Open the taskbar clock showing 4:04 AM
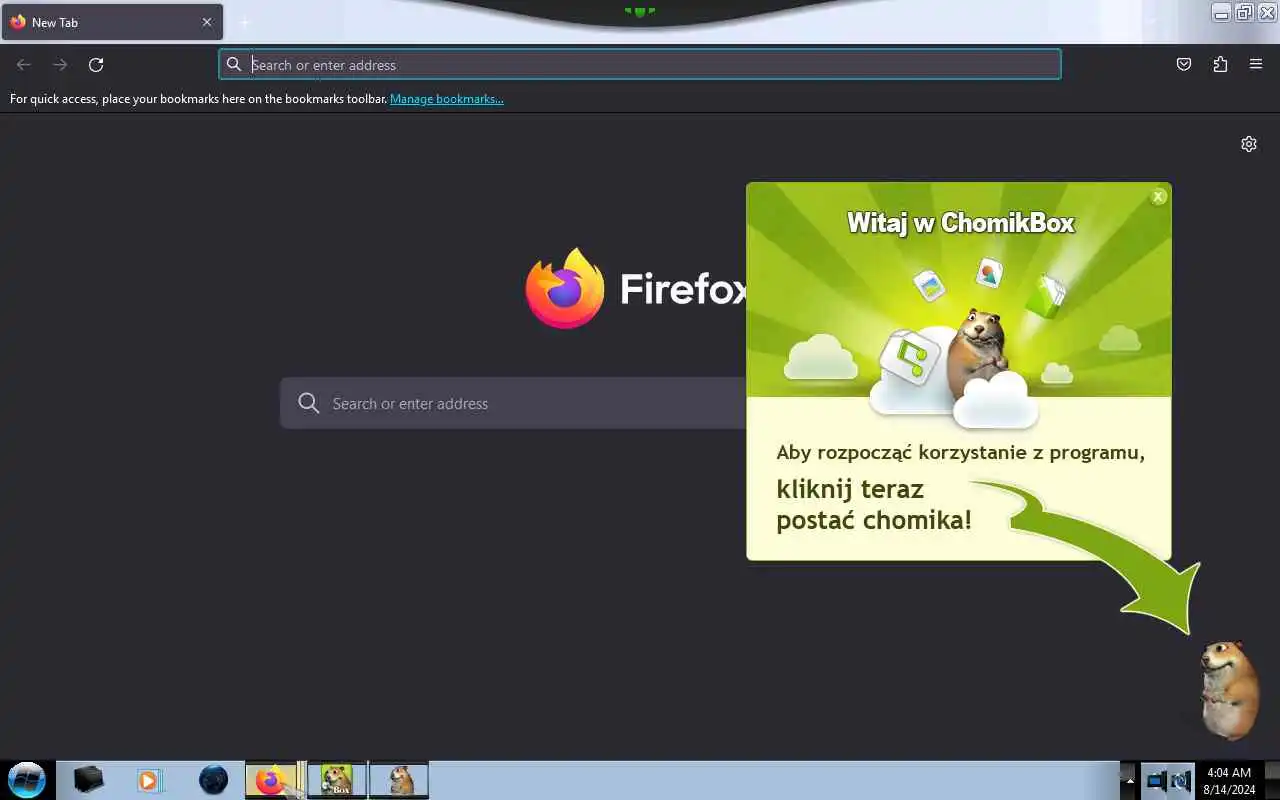 1229,781
